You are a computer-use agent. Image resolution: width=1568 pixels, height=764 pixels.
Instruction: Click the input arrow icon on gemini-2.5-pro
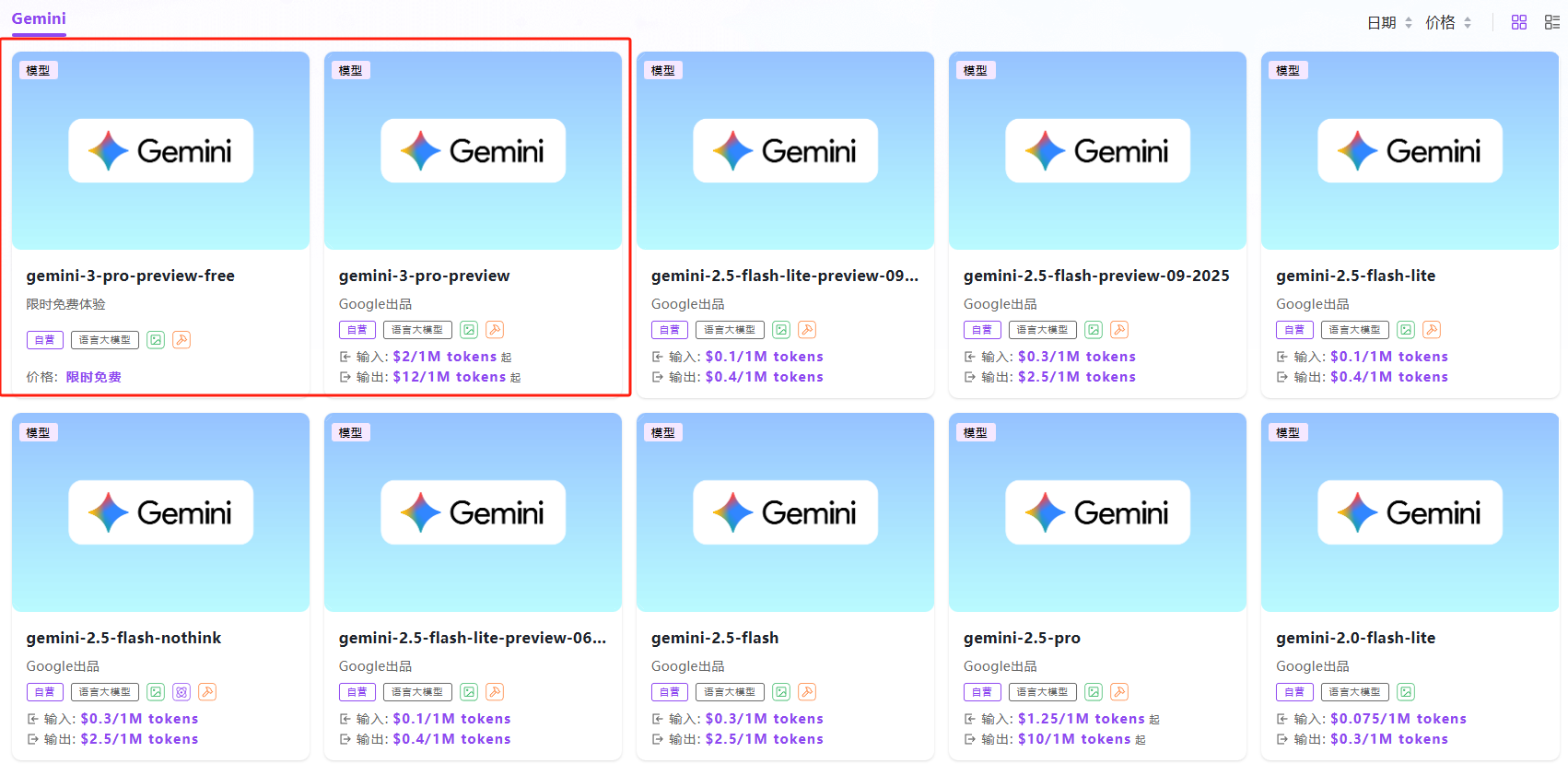pyautogui.click(x=970, y=719)
